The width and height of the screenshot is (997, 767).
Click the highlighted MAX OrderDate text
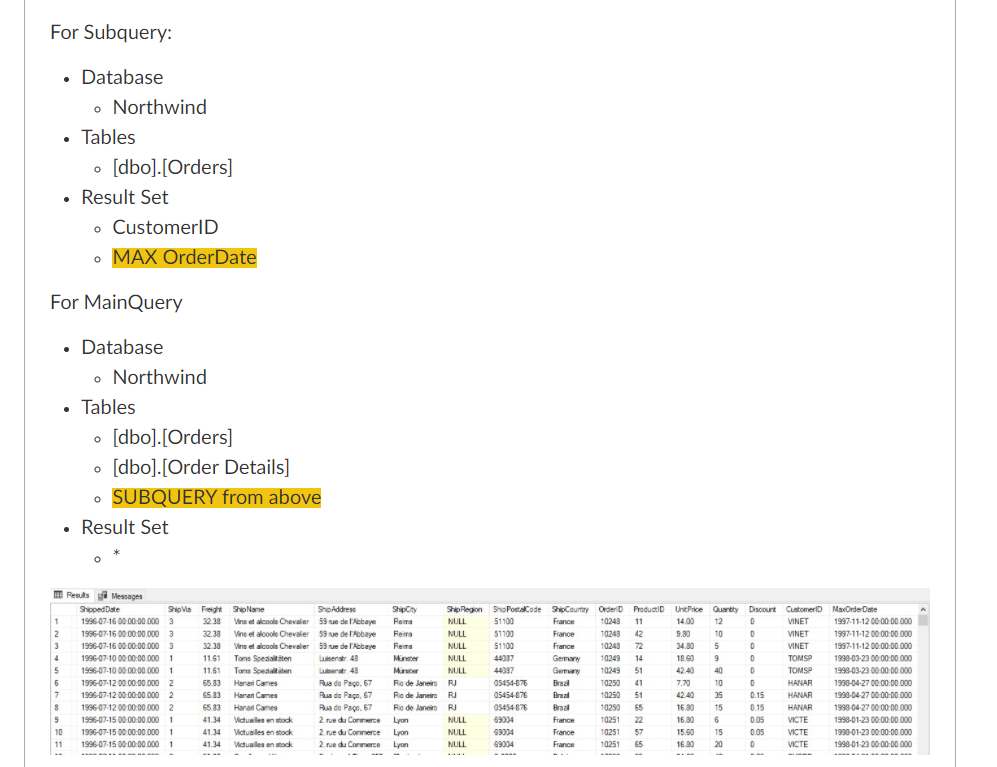(x=184, y=257)
